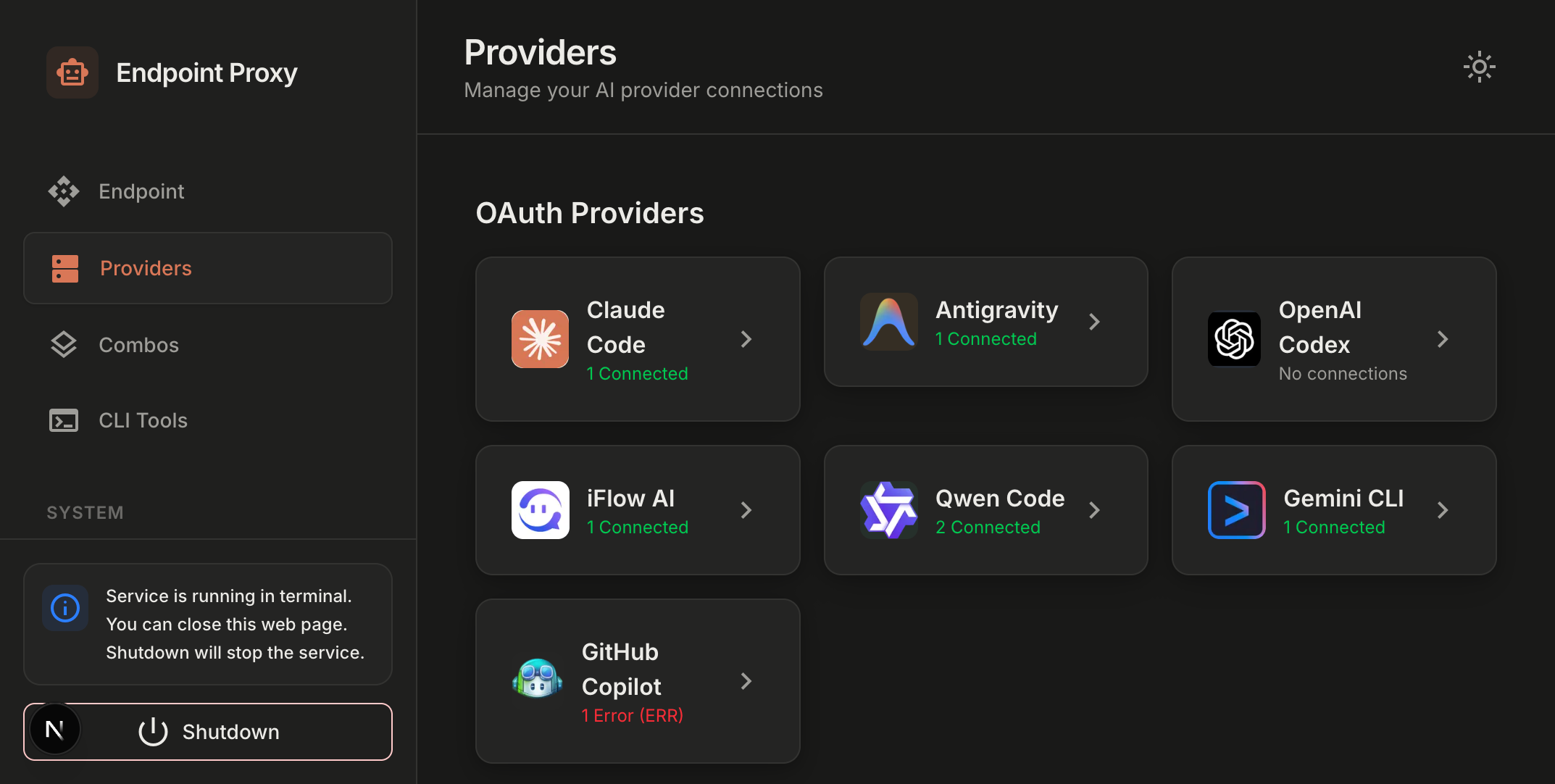Toggle the light/dark theme sun icon
This screenshot has width=1555, height=784.
[x=1479, y=67]
